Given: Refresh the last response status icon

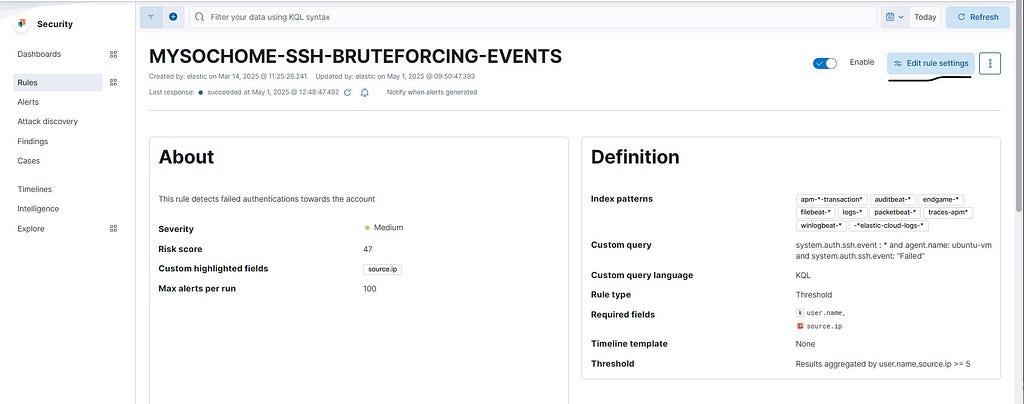Looking at the screenshot, I should click(x=347, y=93).
